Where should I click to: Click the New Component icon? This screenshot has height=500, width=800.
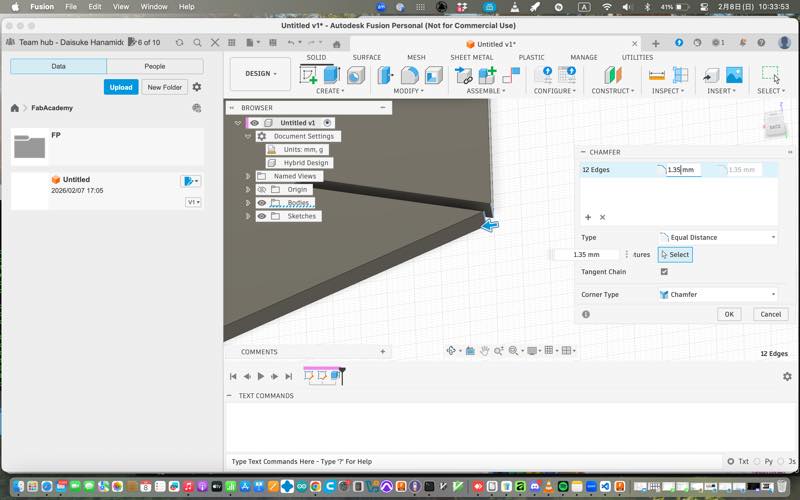coord(487,75)
